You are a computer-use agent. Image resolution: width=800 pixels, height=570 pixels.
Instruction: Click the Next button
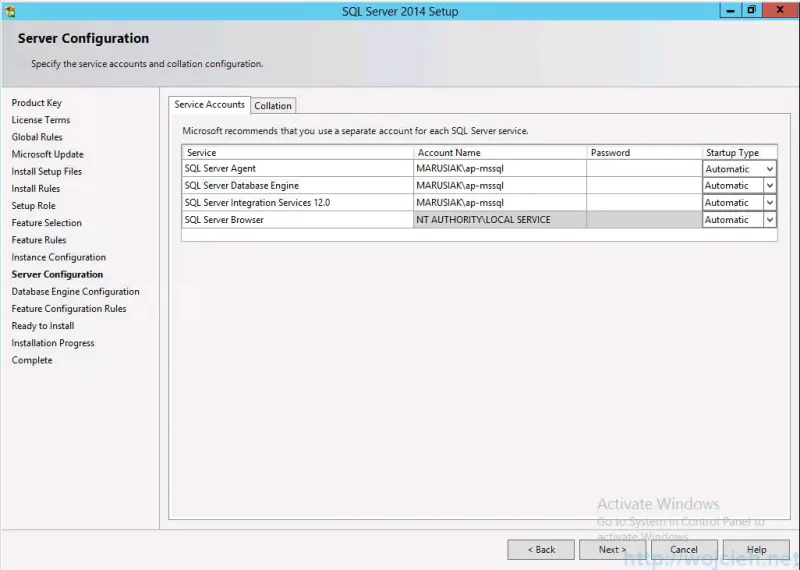pyautogui.click(x=612, y=550)
